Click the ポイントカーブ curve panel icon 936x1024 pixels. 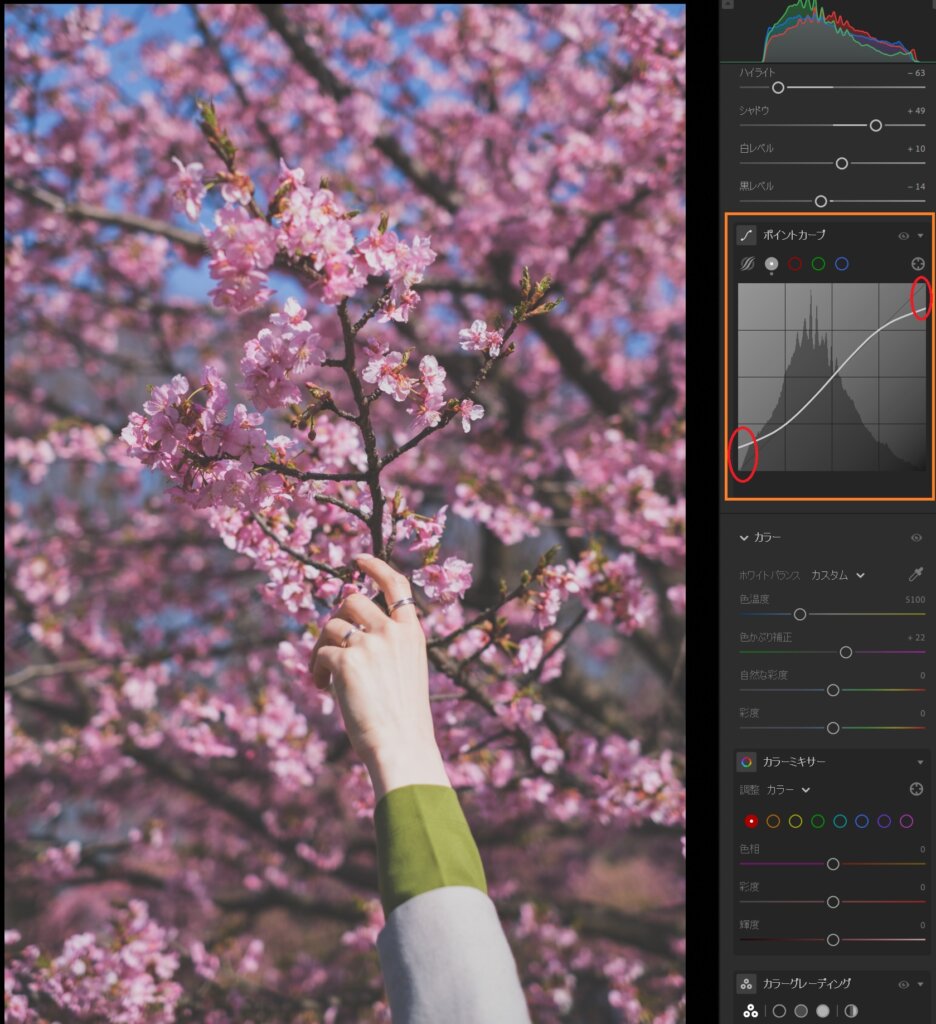point(747,235)
